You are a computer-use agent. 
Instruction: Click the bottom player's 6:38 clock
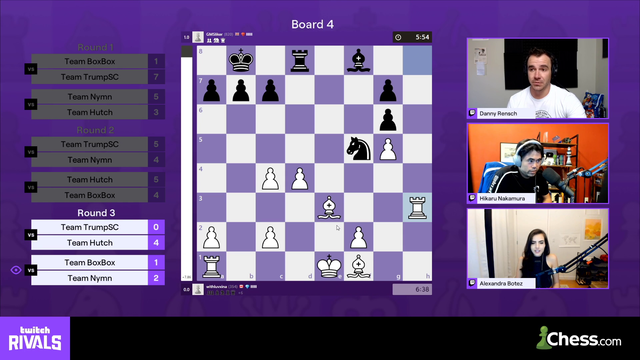pos(412,289)
